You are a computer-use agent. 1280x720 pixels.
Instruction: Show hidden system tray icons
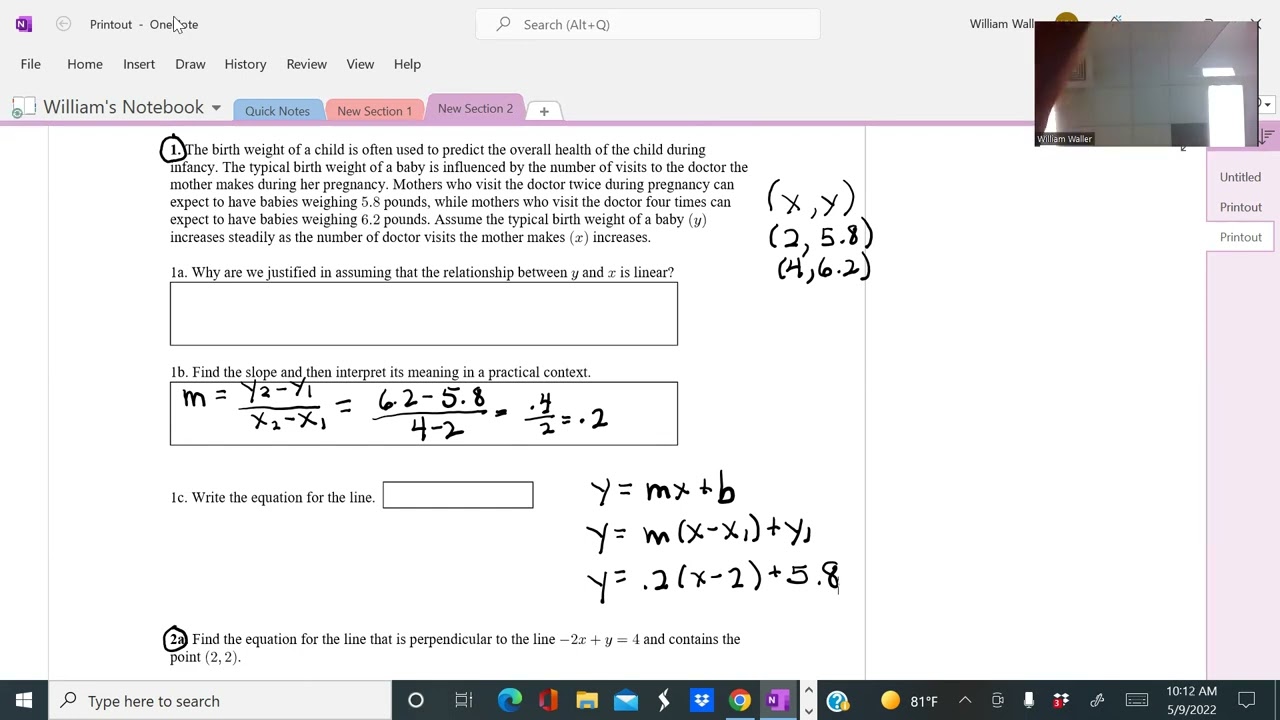pos(965,700)
